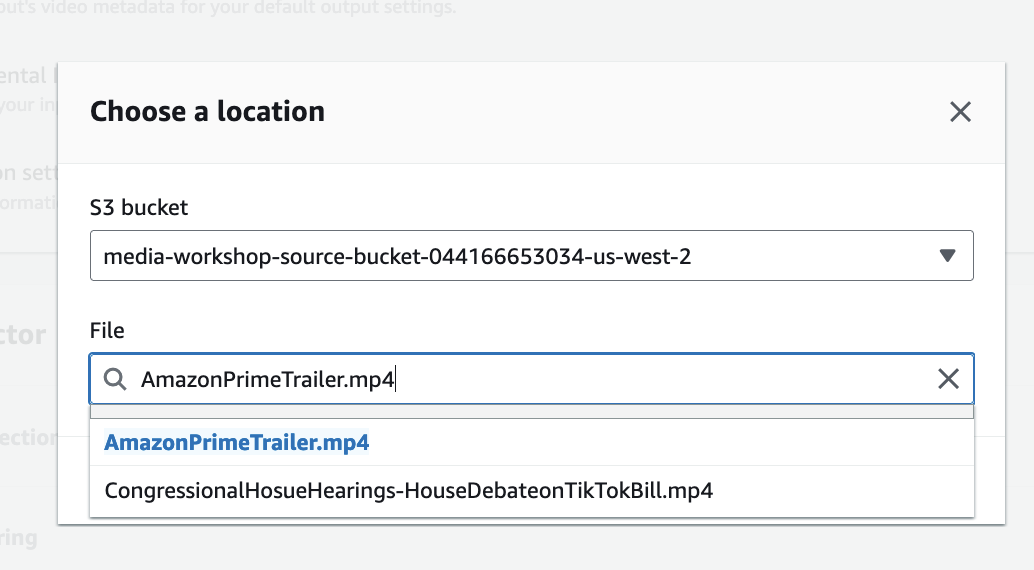Select AmazonPrimeTrailer.mp4 from the suggestions
This screenshot has width=1034, height=570.
(237, 442)
